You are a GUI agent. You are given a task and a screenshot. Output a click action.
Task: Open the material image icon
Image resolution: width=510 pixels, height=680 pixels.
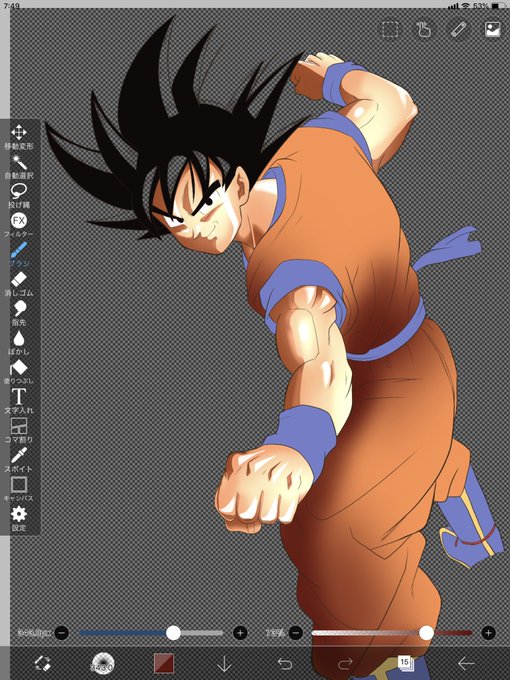click(x=493, y=29)
